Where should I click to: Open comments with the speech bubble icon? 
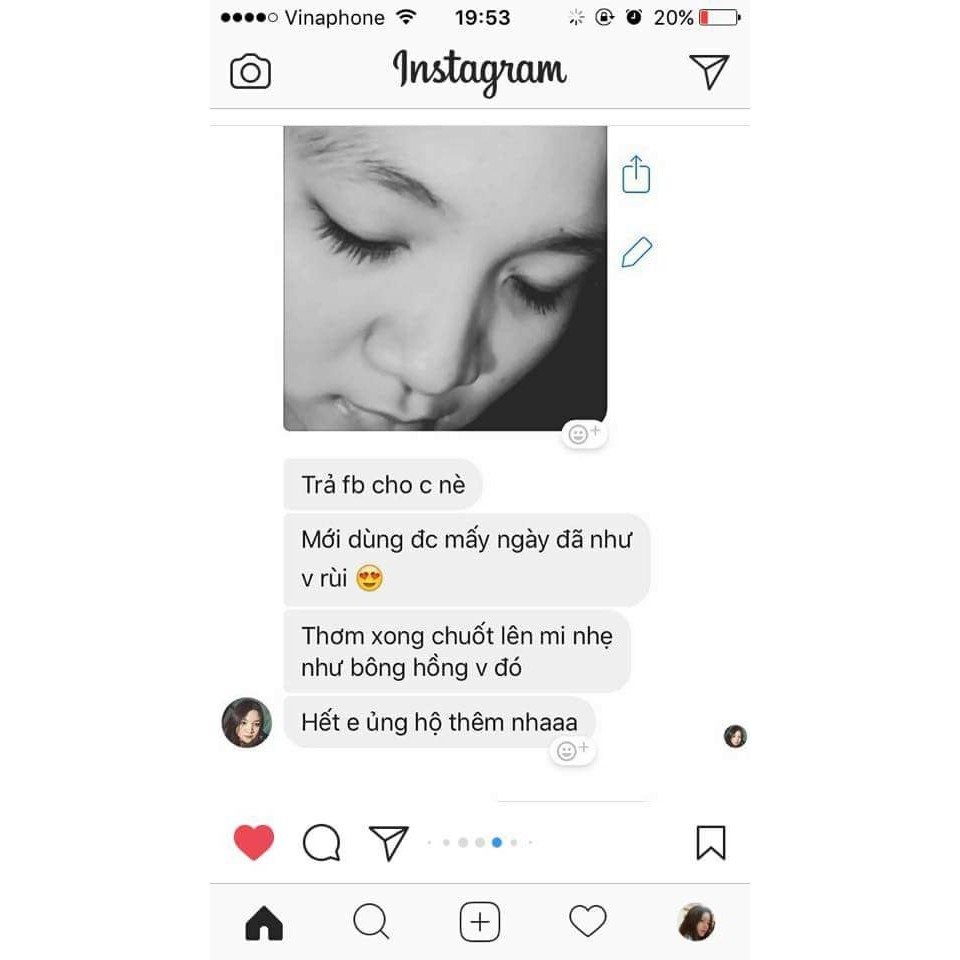(x=321, y=843)
